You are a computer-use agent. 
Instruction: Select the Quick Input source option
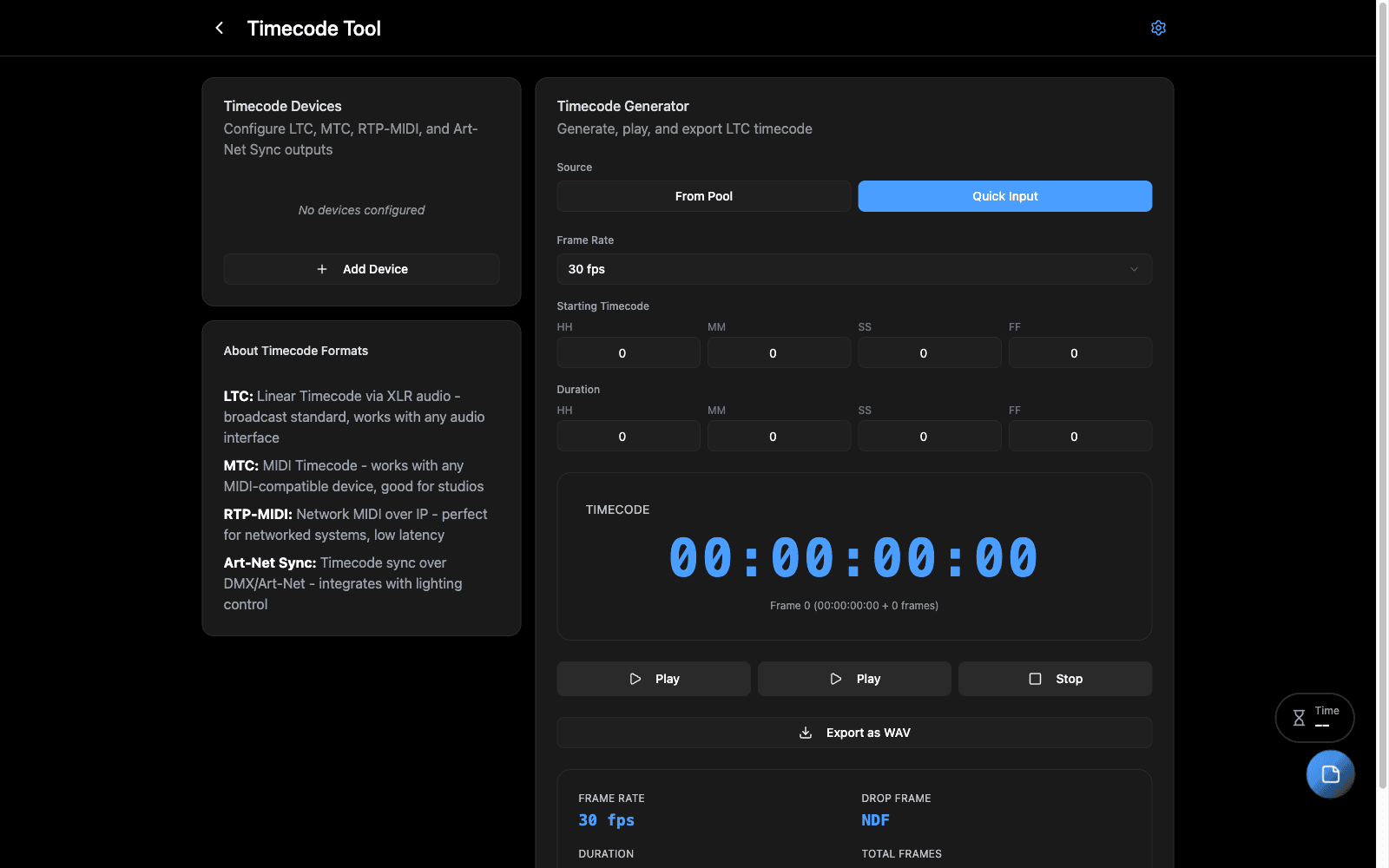point(1005,196)
